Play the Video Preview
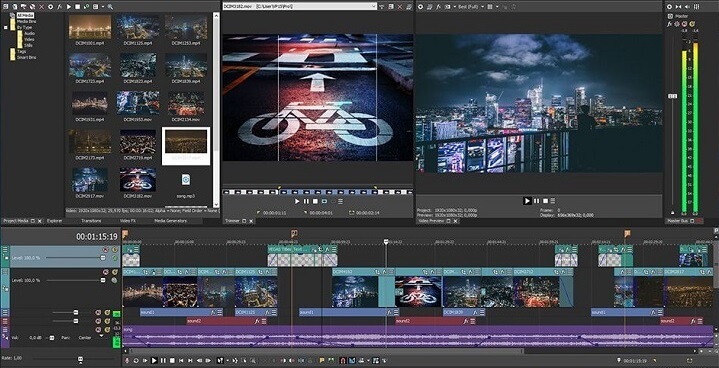The image size is (719, 368). [x=527, y=201]
